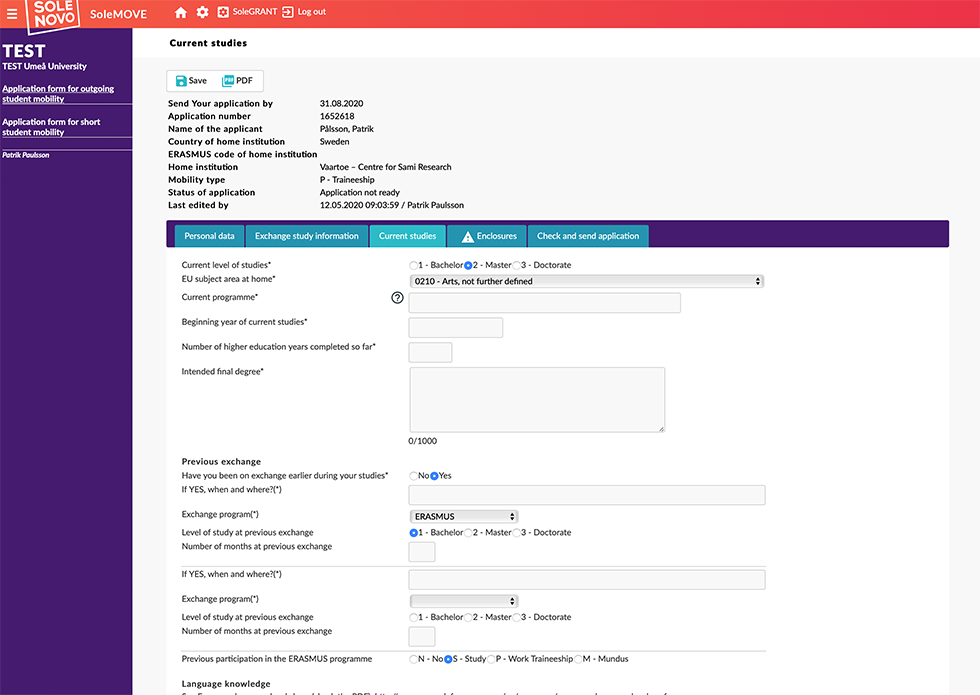
Task: Click the SoleGRANT icon
Action: (223, 12)
